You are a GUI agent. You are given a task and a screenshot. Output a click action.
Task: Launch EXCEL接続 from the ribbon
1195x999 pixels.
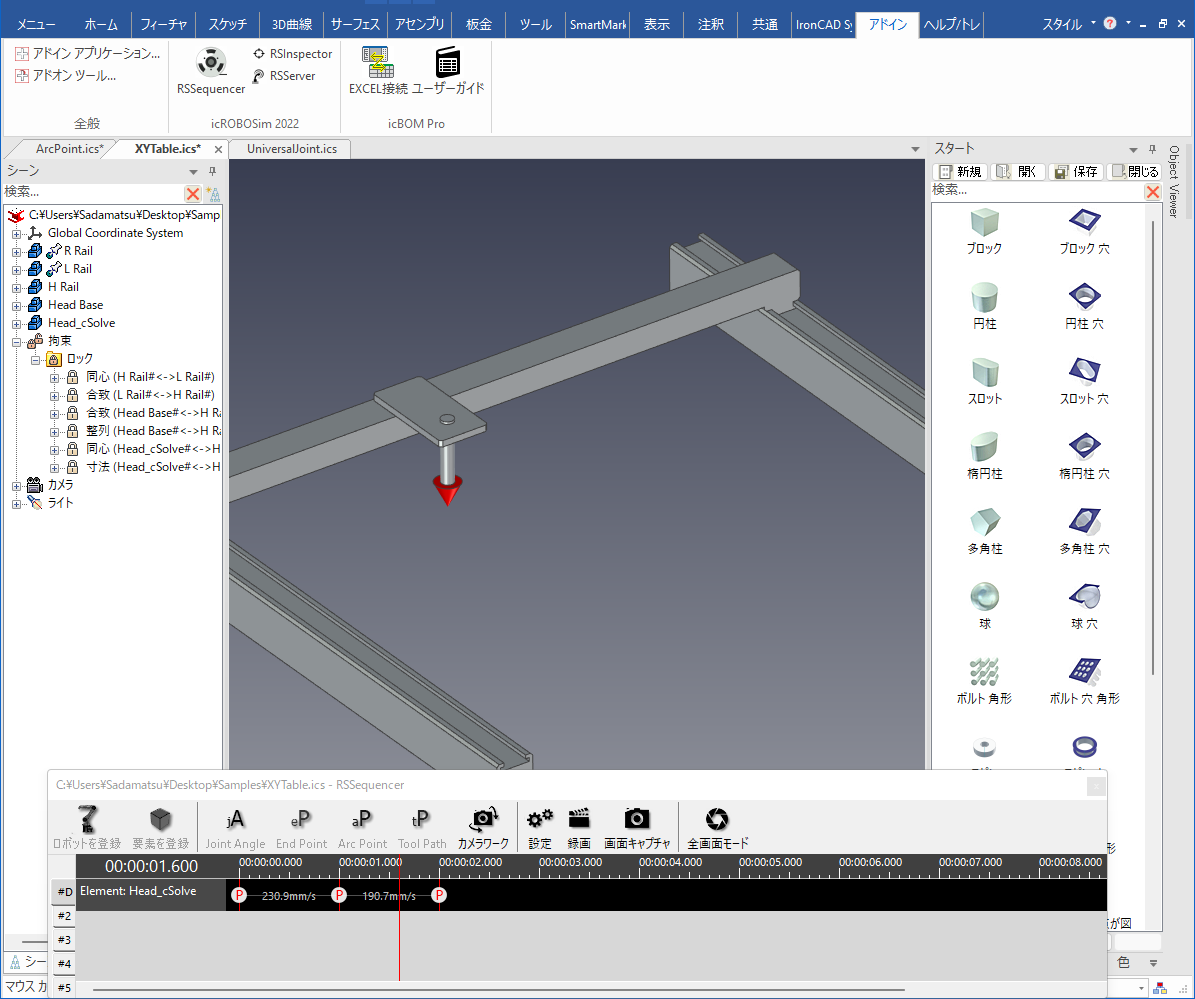pyautogui.click(x=378, y=71)
